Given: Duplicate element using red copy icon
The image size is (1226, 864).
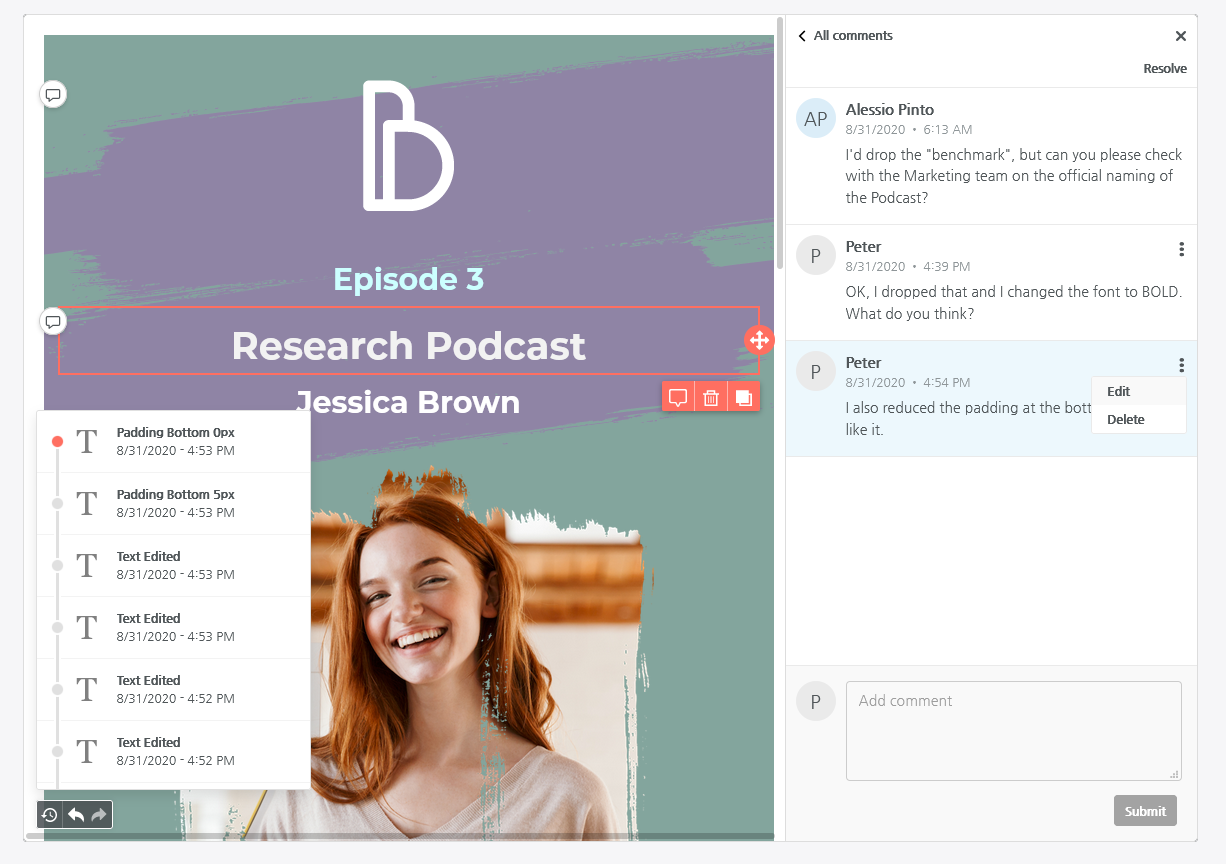Looking at the screenshot, I should click(743, 397).
